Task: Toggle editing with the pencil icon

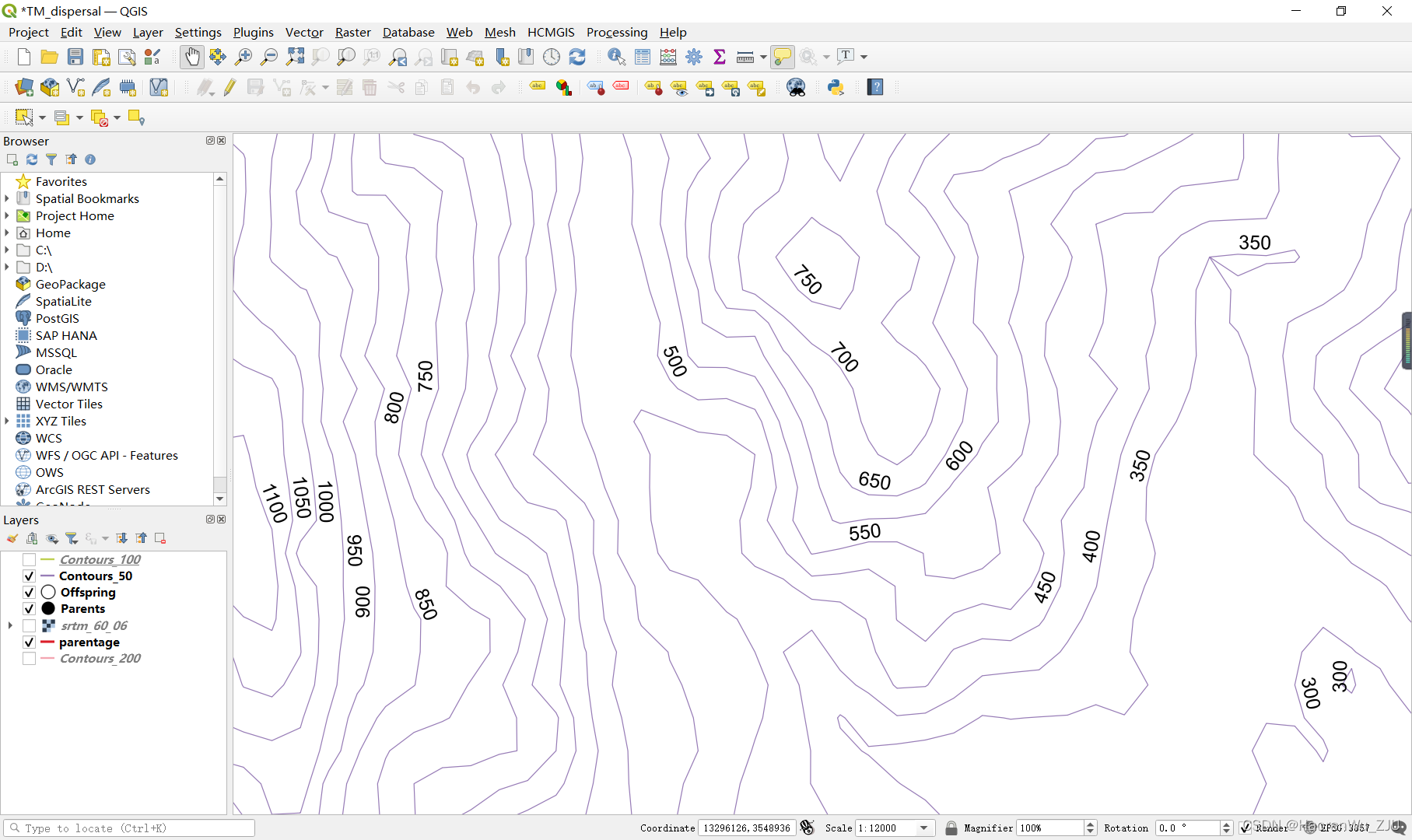Action: point(229,87)
